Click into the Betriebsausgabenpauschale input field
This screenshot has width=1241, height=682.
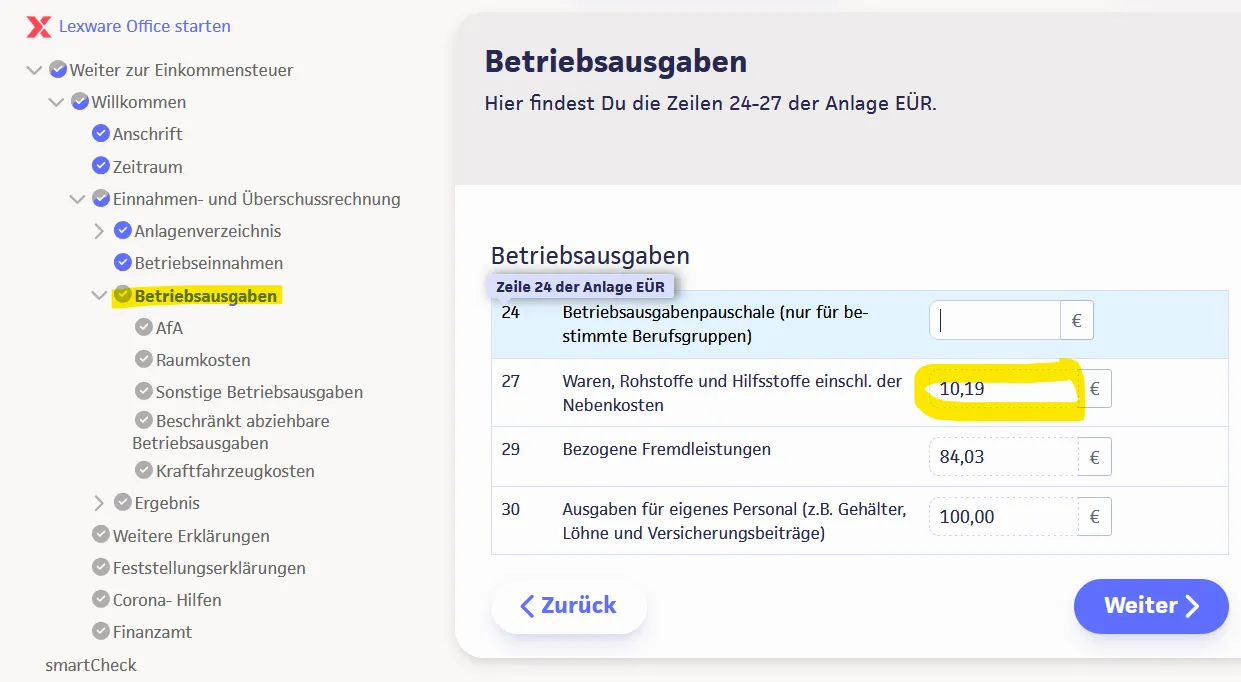995,319
